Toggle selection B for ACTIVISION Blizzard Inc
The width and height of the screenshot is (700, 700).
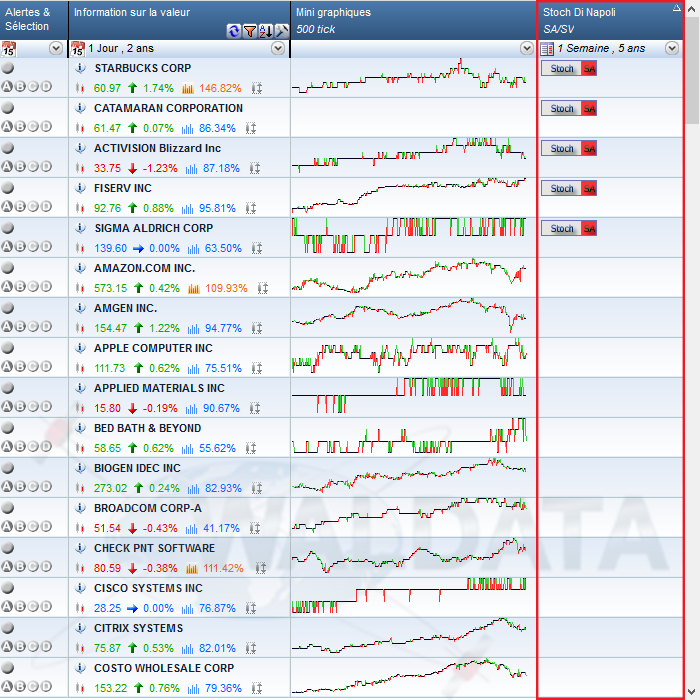coord(20,167)
